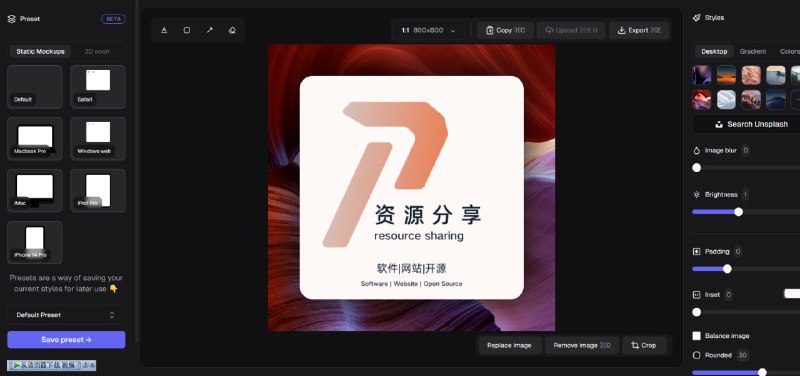Pick the pink marble wallpaper thumbnail
The height and width of the screenshot is (376, 800).
tap(751, 75)
